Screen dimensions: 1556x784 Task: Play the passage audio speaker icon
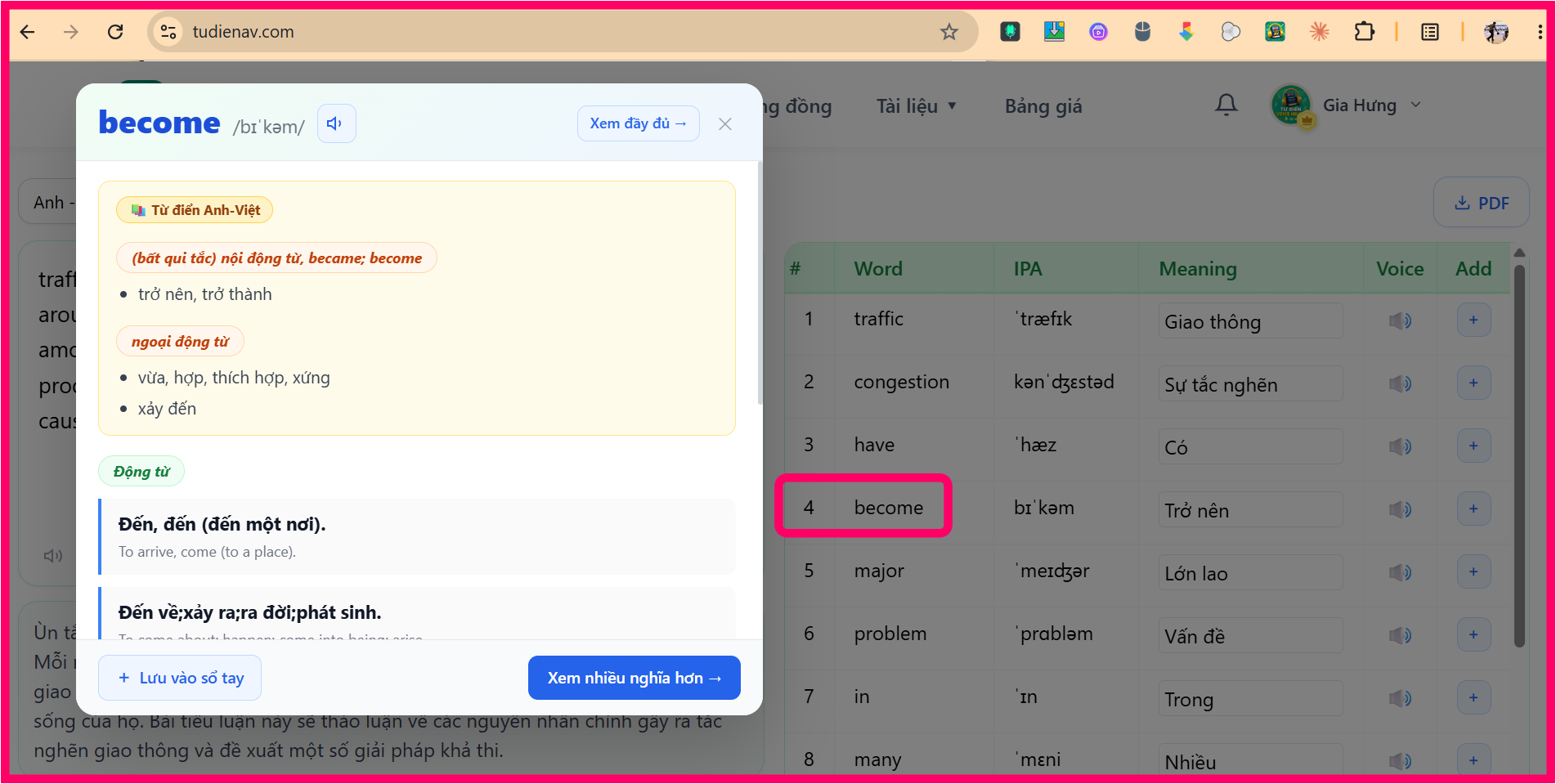coord(53,556)
